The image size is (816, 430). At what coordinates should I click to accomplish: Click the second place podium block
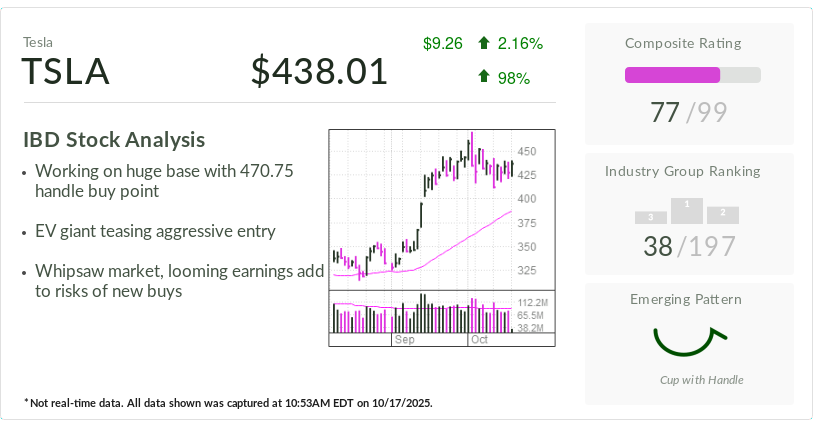click(x=722, y=214)
